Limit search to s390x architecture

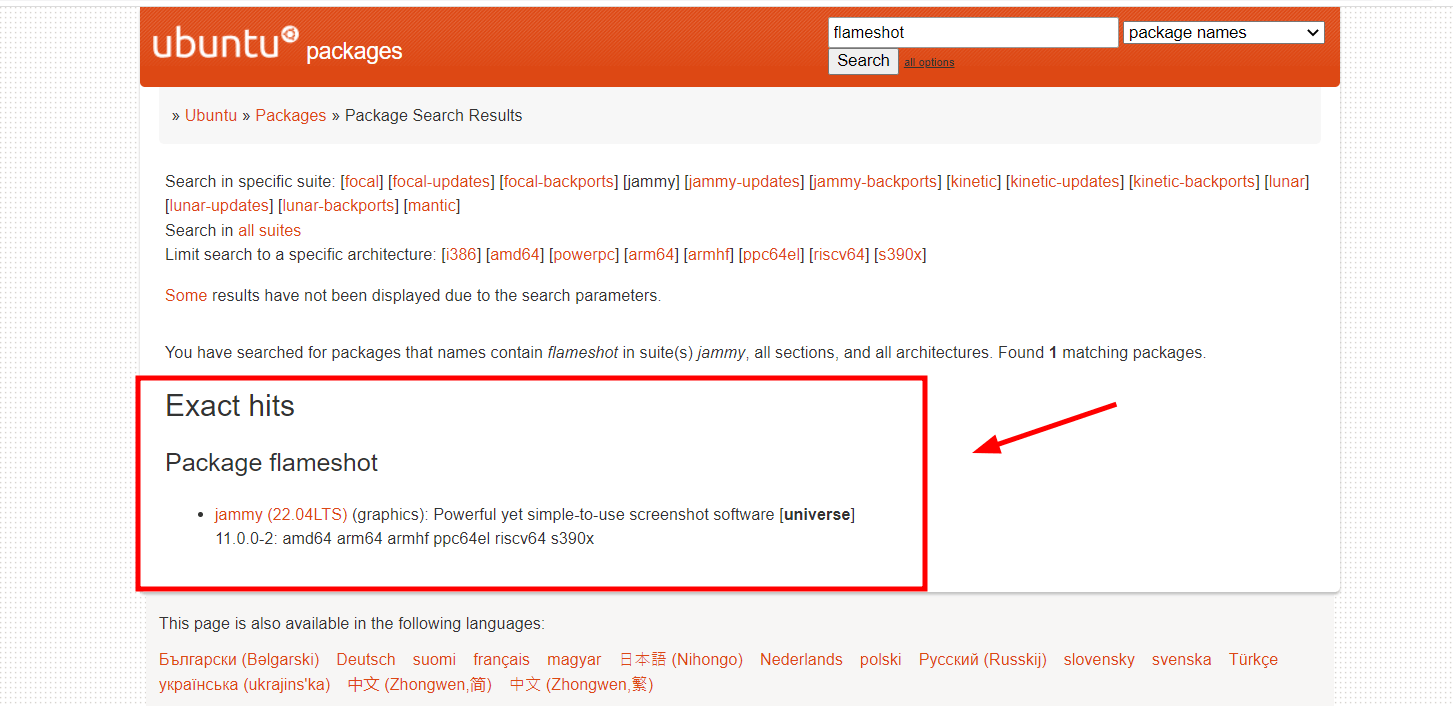tap(900, 254)
